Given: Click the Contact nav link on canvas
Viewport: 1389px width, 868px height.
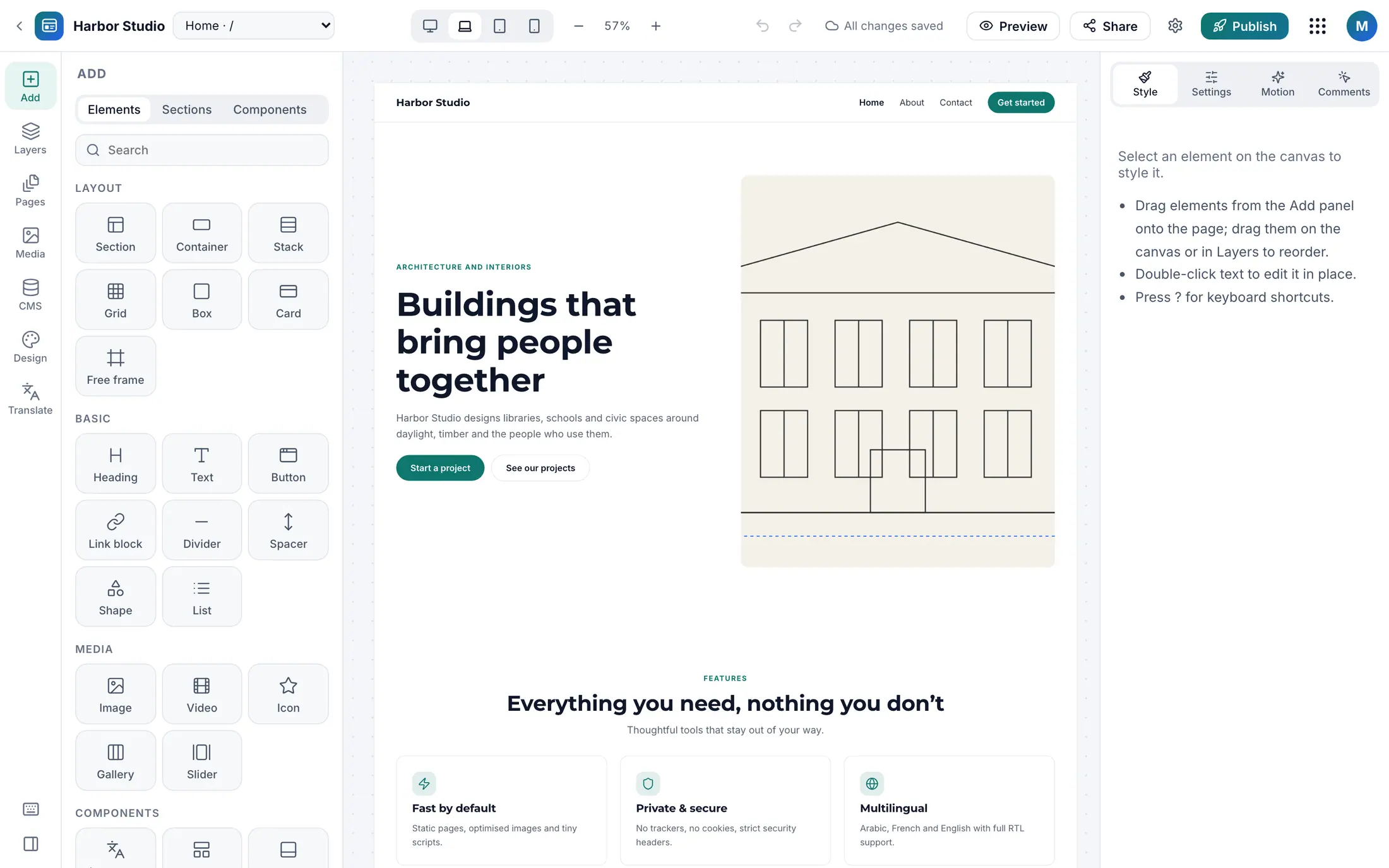Looking at the screenshot, I should [955, 103].
